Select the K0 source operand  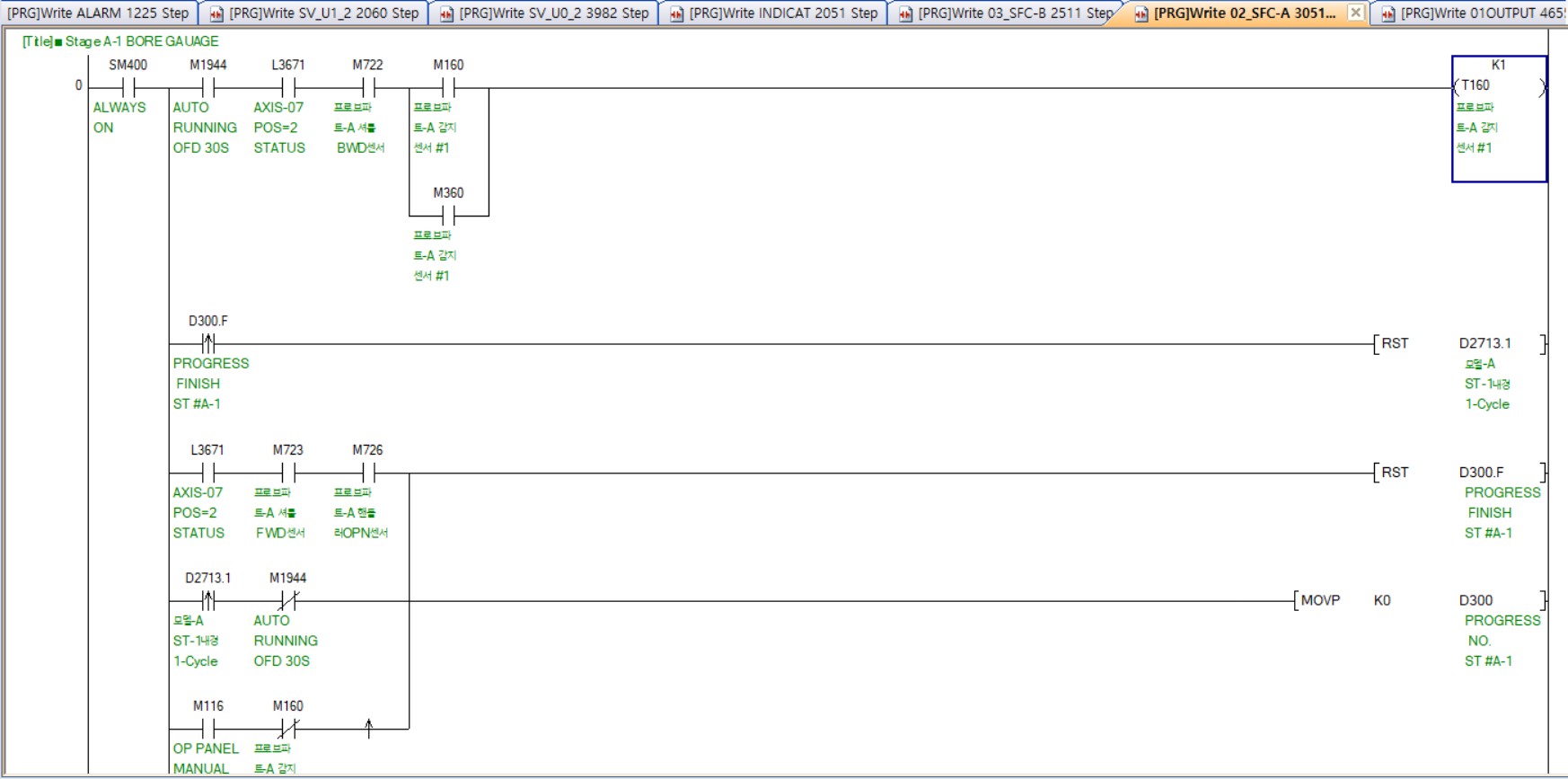click(x=1382, y=600)
